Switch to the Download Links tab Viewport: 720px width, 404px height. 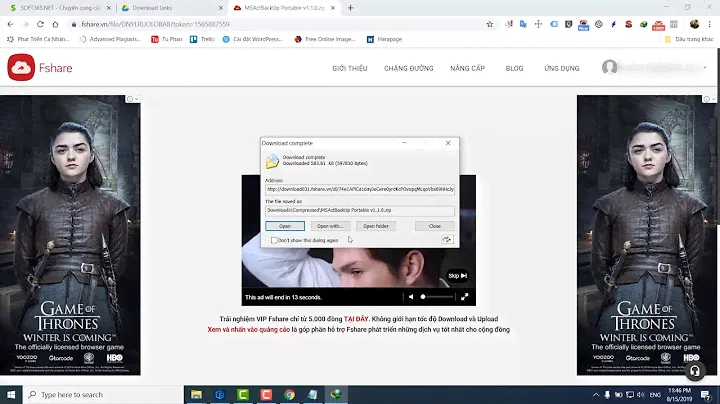coord(165,8)
